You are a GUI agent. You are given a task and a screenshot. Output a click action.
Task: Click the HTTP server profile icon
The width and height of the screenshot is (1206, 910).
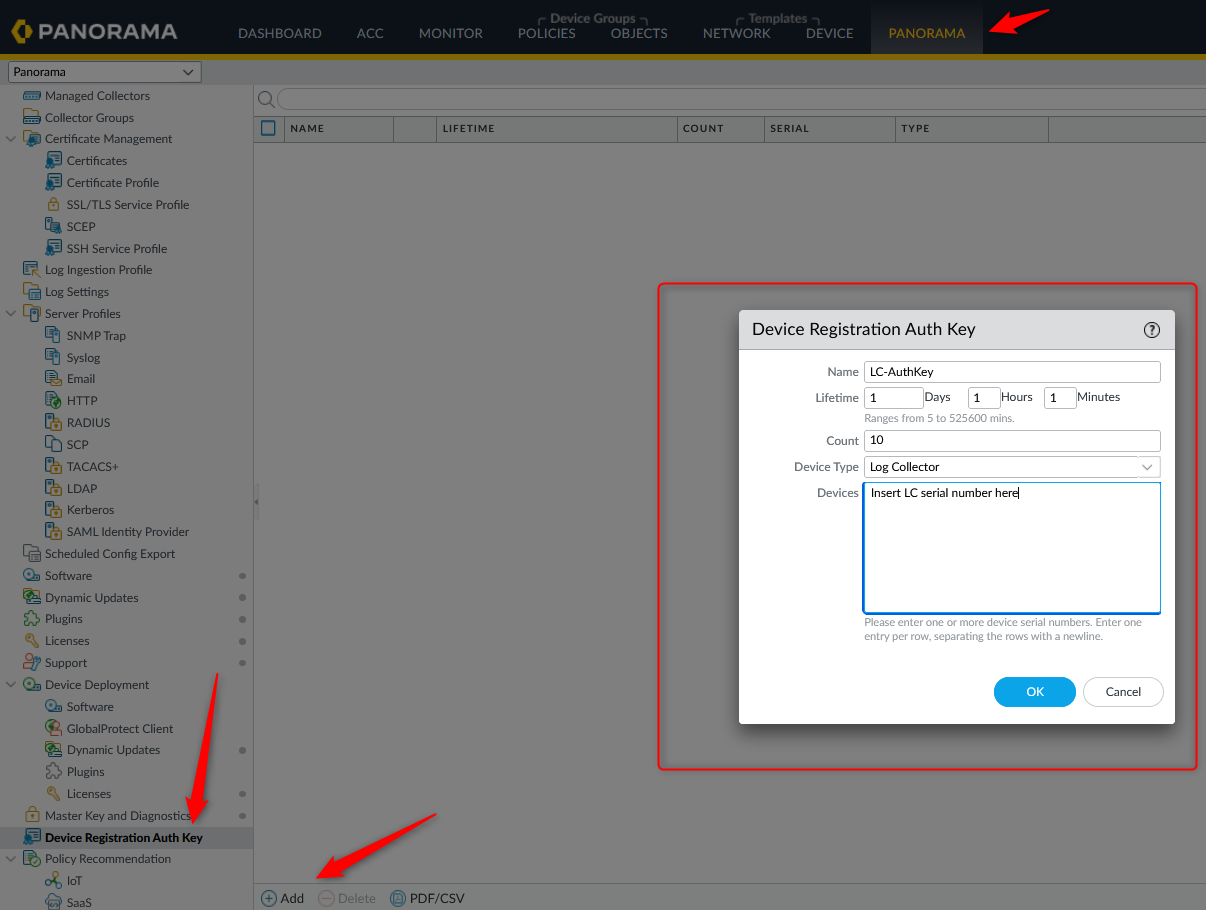pyautogui.click(x=54, y=401)
